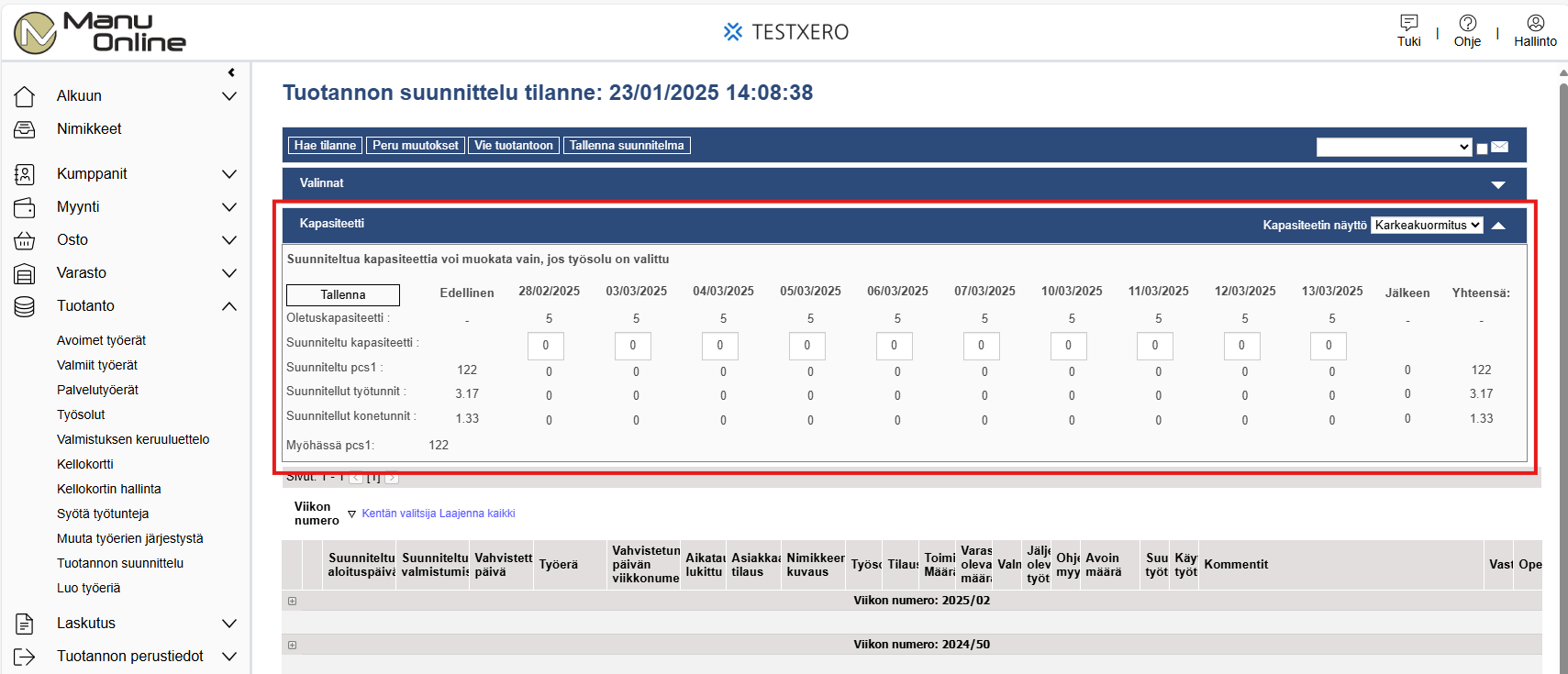The height and width of the screenshot is (674, 1568).
Task: Focus planned capacity field for 28/02/2025
Action: click(x=546, y=346)
